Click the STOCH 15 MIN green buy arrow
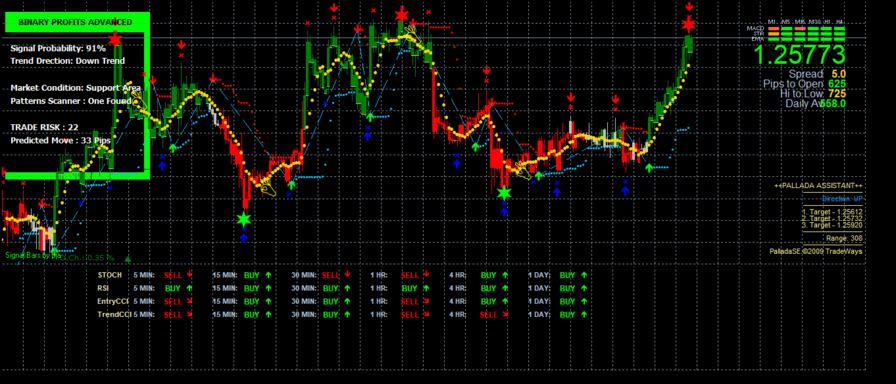Screen dimensions: 896x384 [x=268, y=275]
